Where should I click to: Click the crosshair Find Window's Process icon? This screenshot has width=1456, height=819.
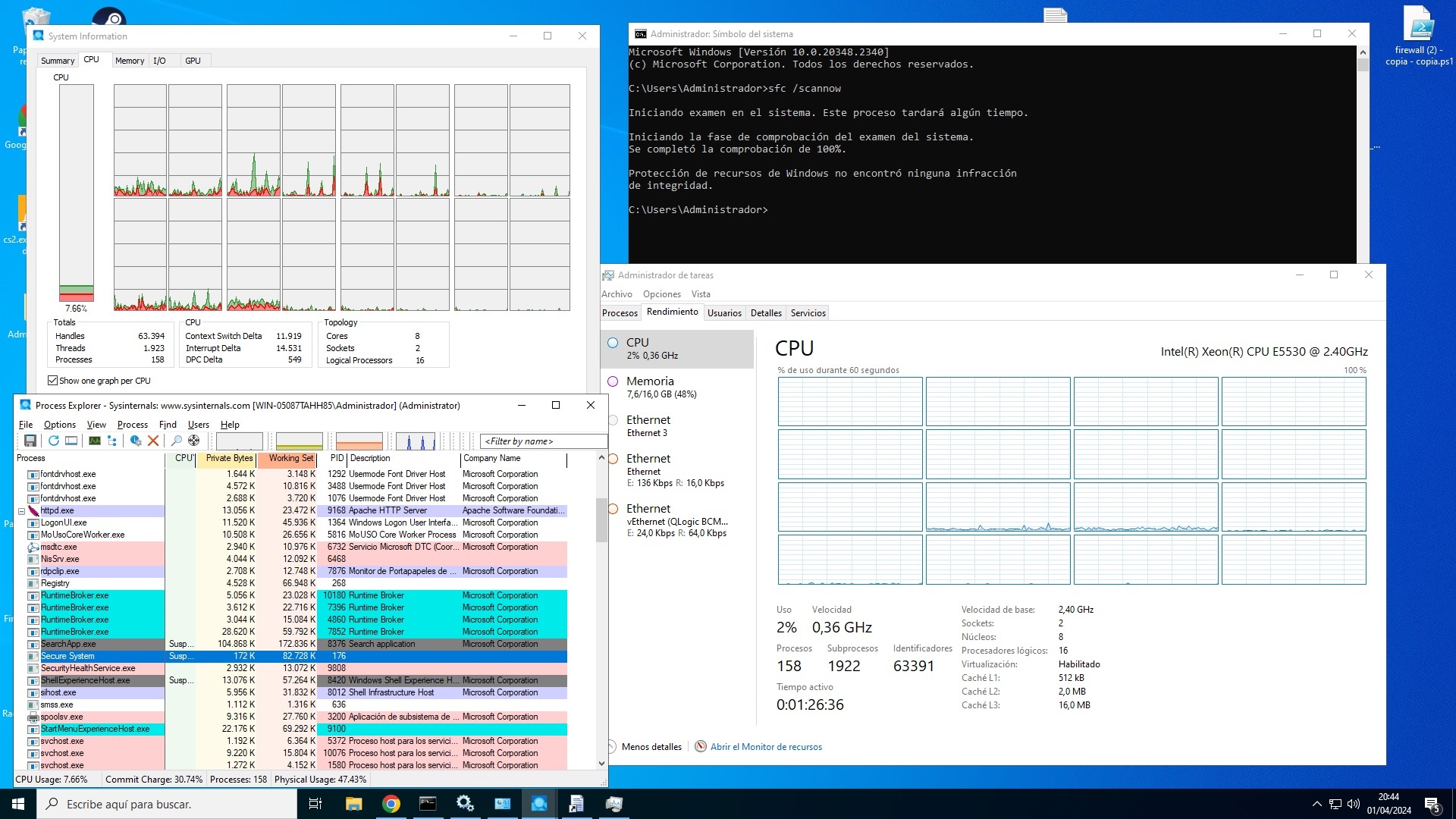tap(194, 441)
